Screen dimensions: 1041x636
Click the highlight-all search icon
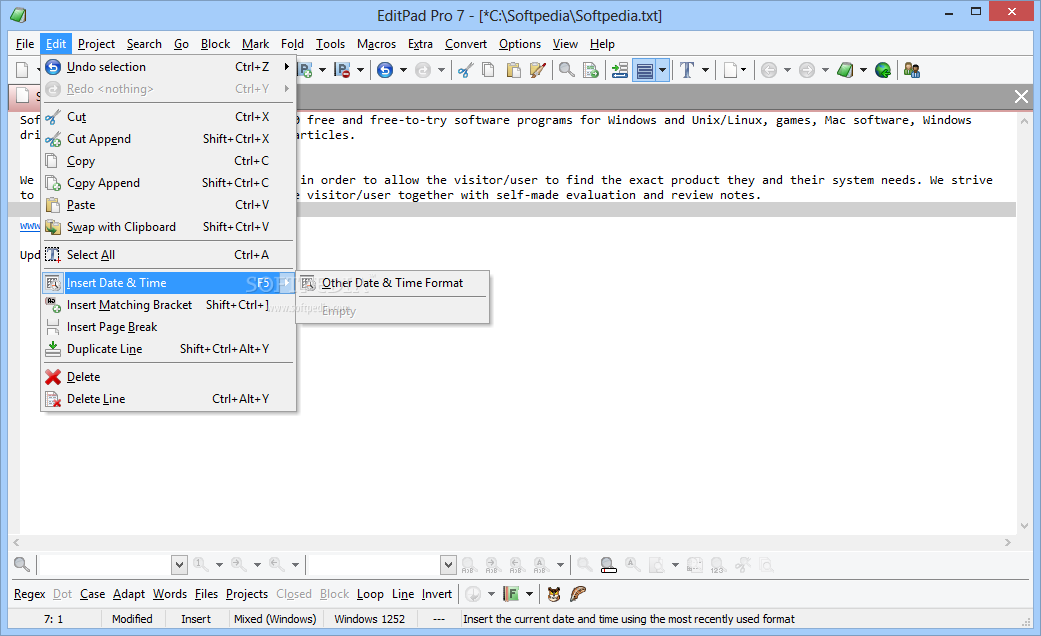coord(608,565)
